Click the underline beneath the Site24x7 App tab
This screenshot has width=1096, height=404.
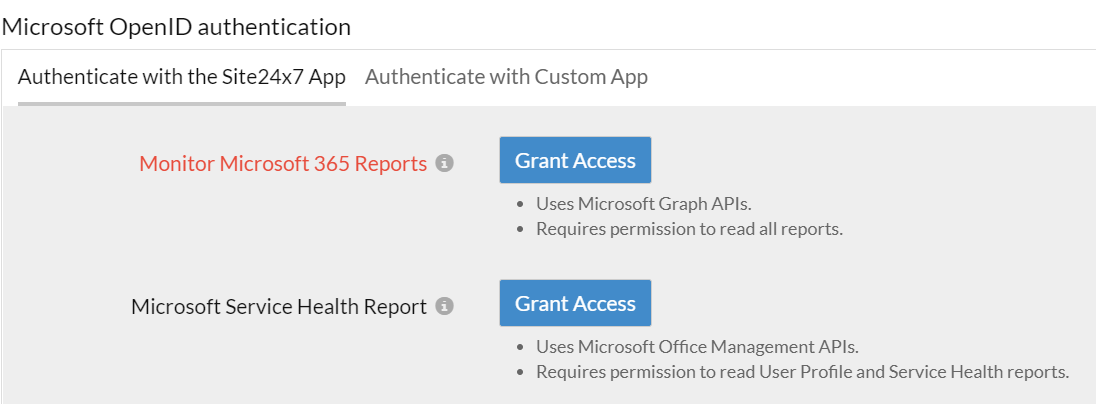[x=182, y=103]
